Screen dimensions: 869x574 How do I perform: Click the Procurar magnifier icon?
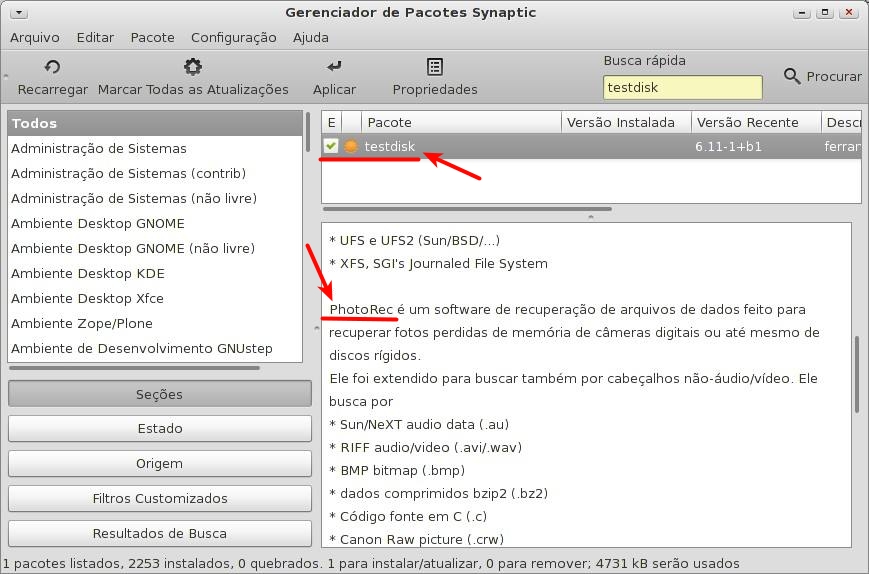click(x=792, y=76)
